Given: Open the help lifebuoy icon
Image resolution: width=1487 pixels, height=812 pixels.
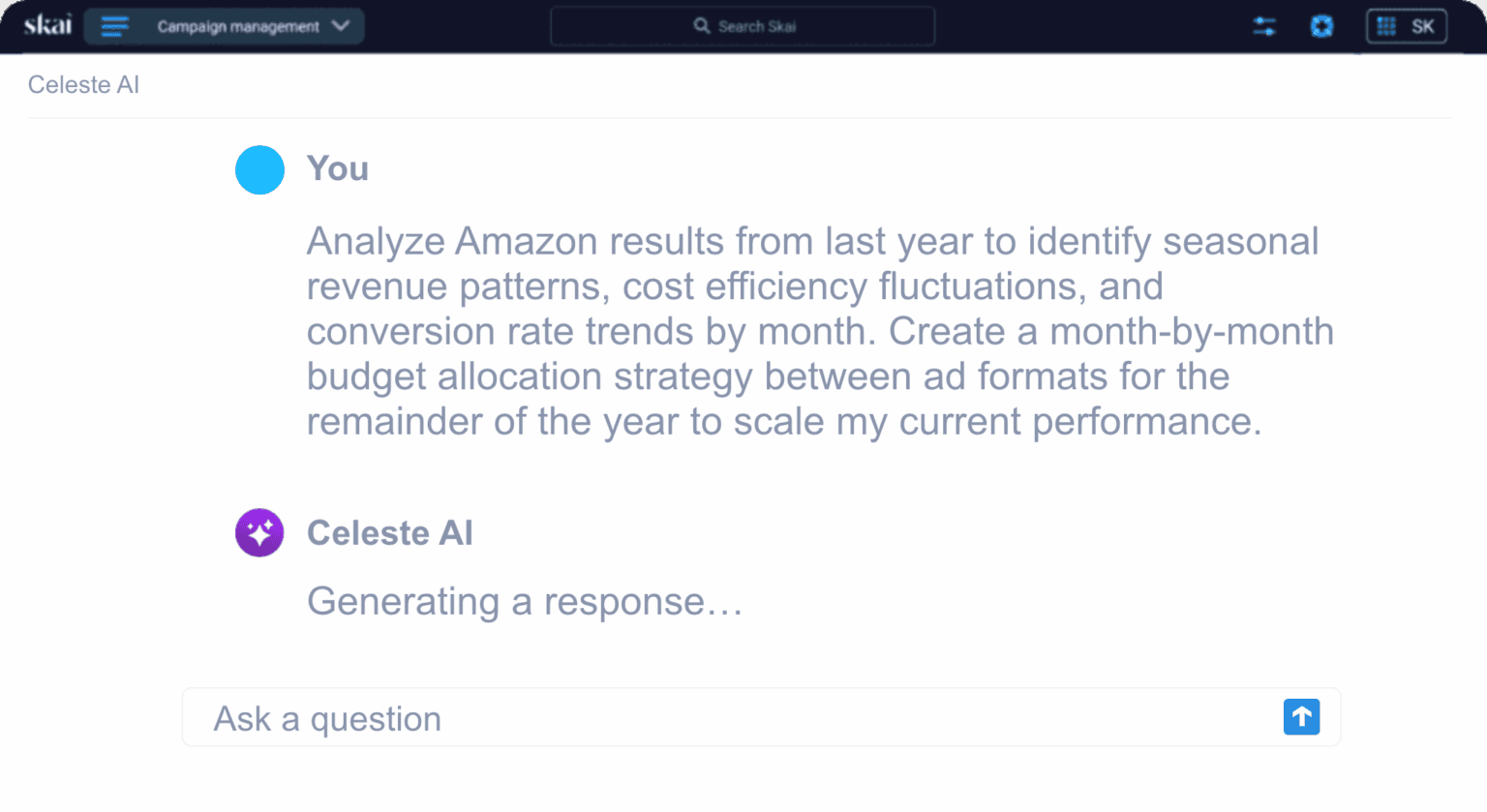Looking at the screenshot, I should click(1321, 26).
